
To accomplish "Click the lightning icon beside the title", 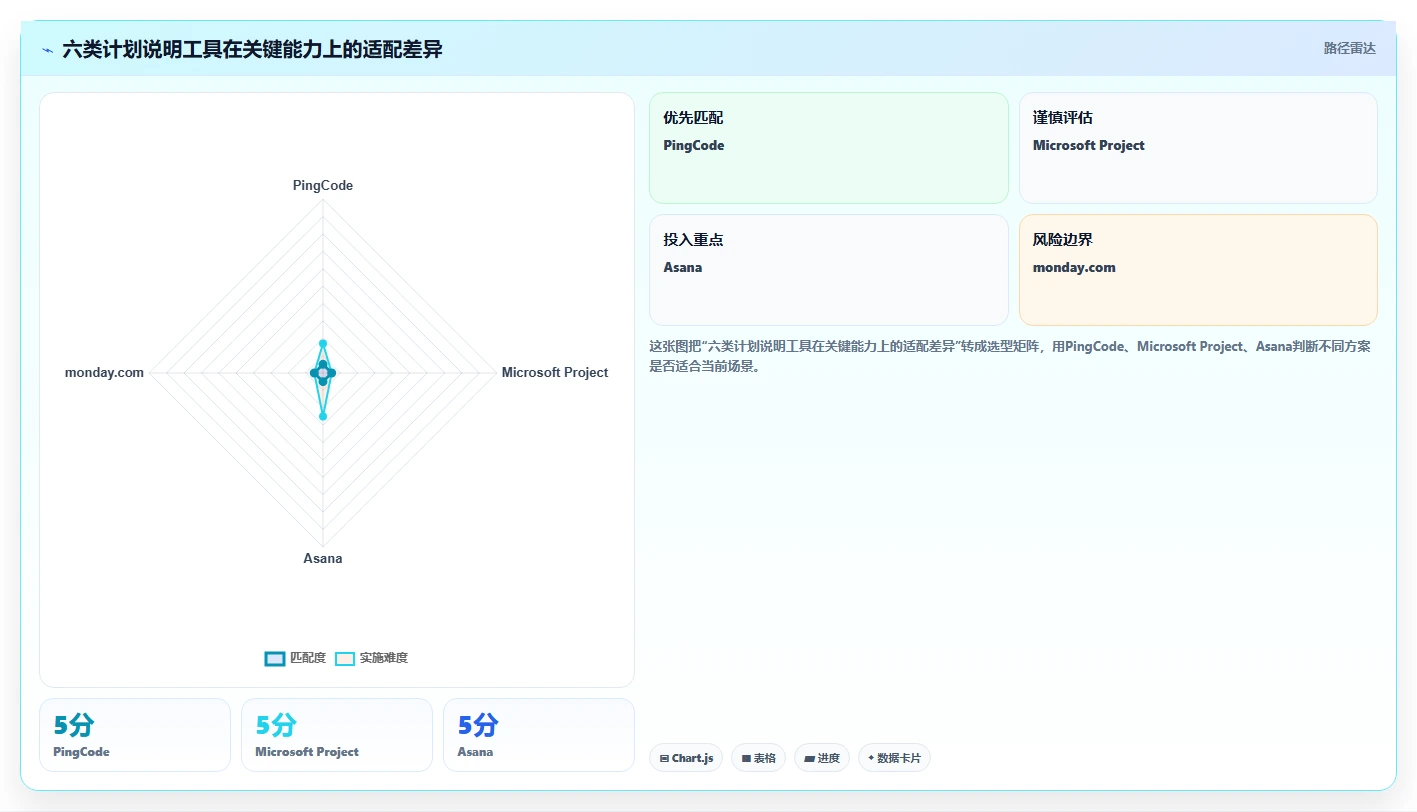I will click(x=48, y=50).
